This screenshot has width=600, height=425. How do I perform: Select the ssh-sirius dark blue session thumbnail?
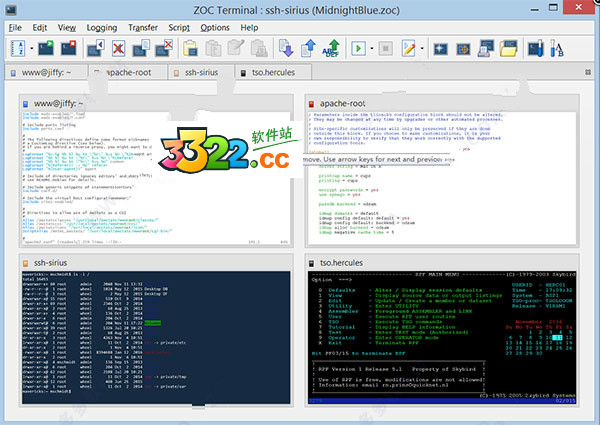156,337
